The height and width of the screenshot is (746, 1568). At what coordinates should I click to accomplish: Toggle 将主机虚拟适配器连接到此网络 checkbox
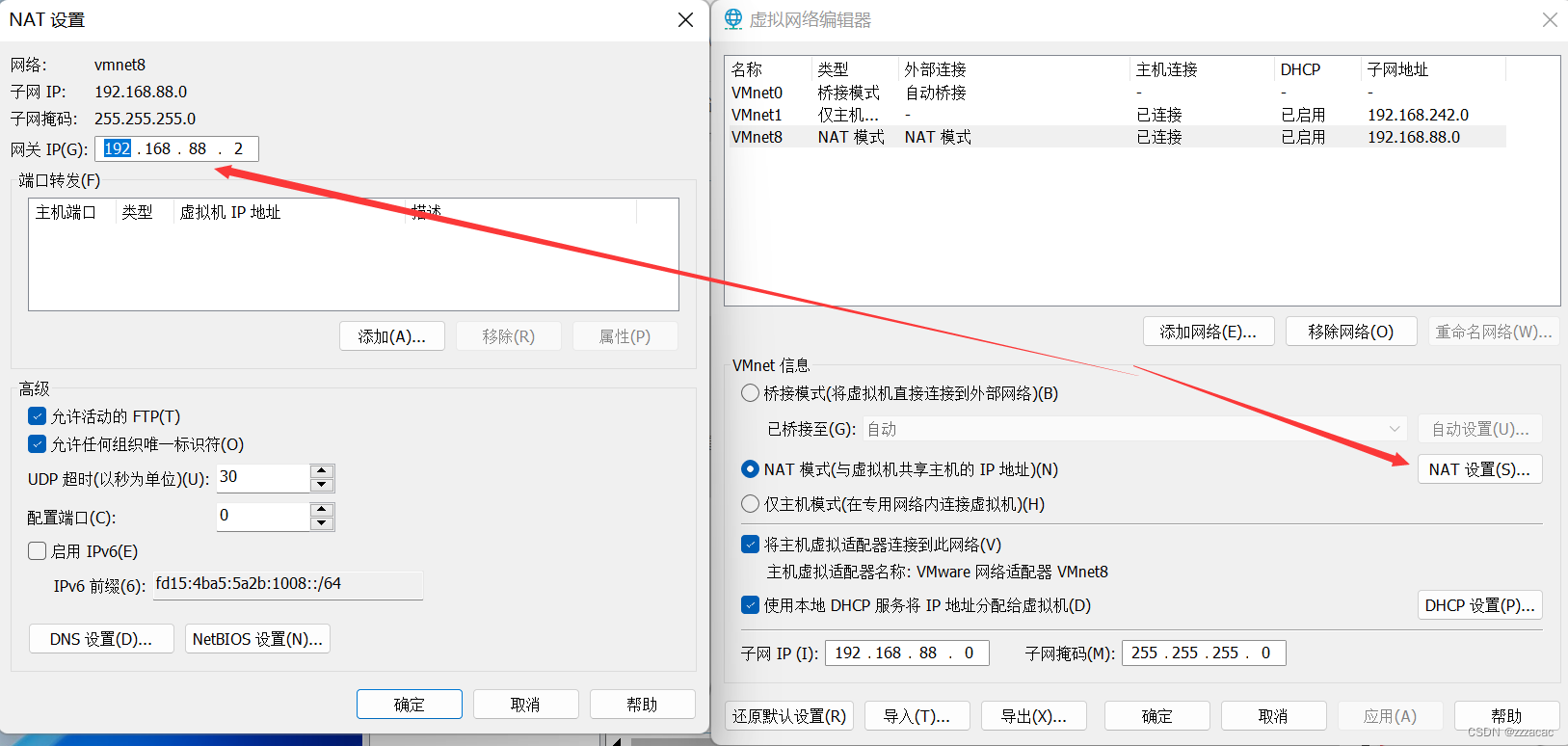coord(750,545)
